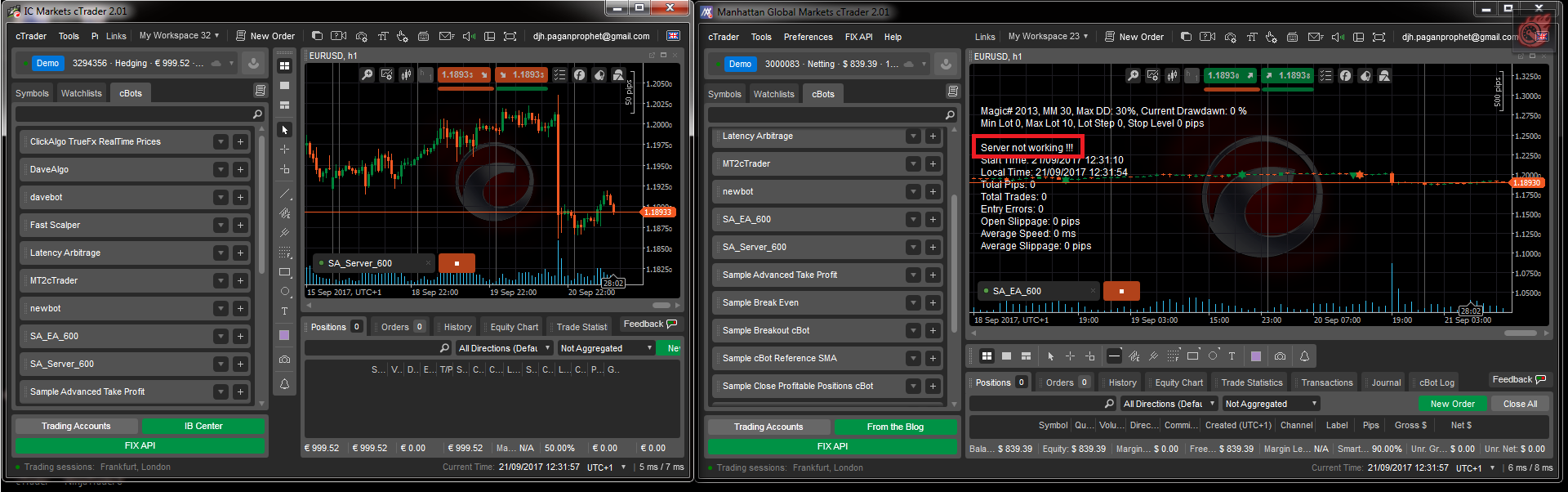Screen dimensions: 1568x492
Task: Open email alerts icon in Manhattan top toolbar
Action: (1315, 37)
